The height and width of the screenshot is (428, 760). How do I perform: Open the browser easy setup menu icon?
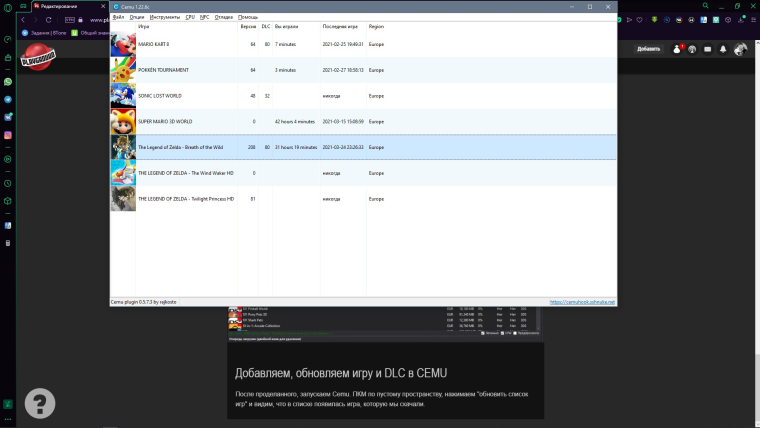pyautogui.click(x=754, y=20)
